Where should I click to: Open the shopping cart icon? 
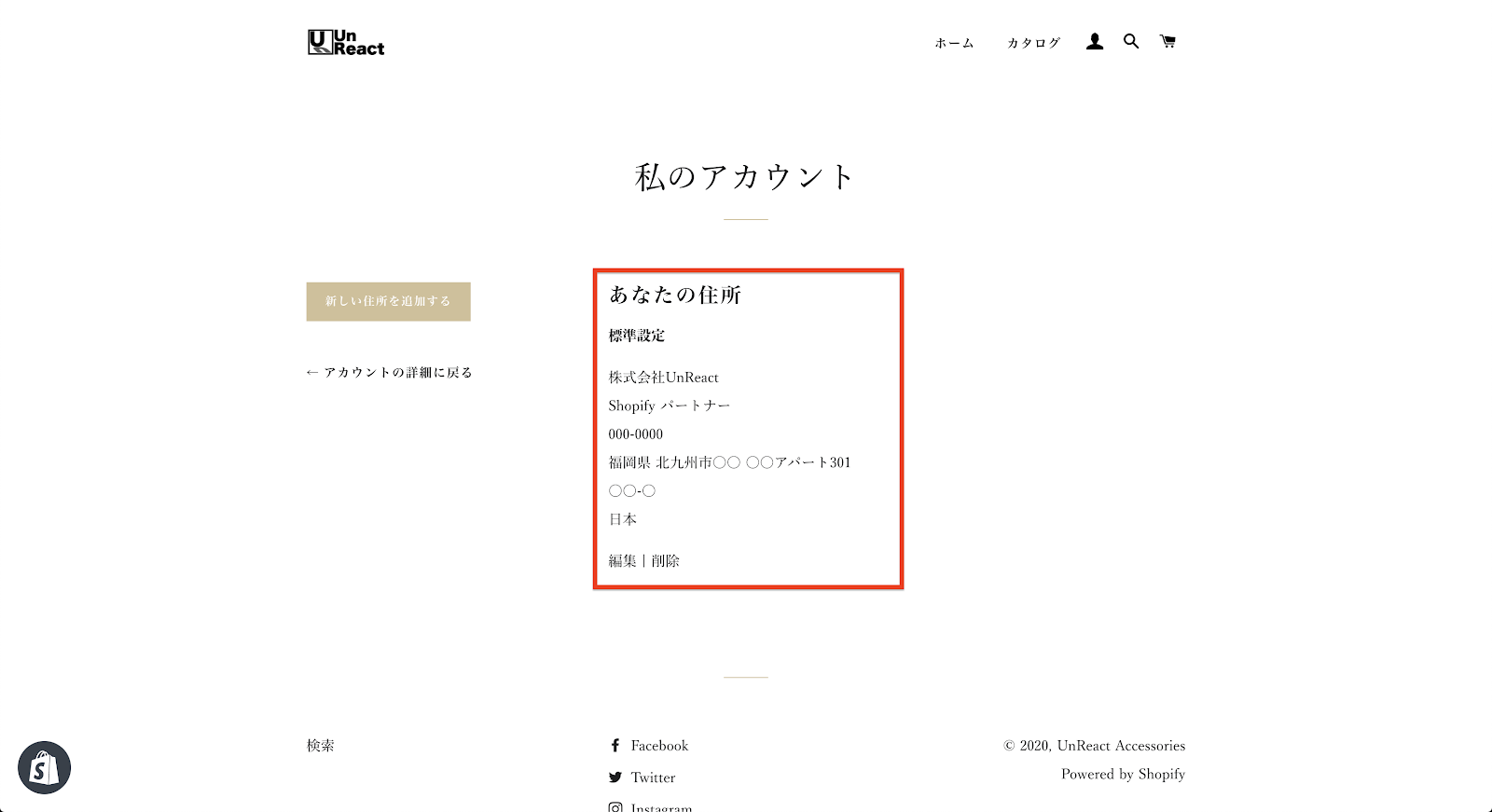click(x=1167, y=42)
